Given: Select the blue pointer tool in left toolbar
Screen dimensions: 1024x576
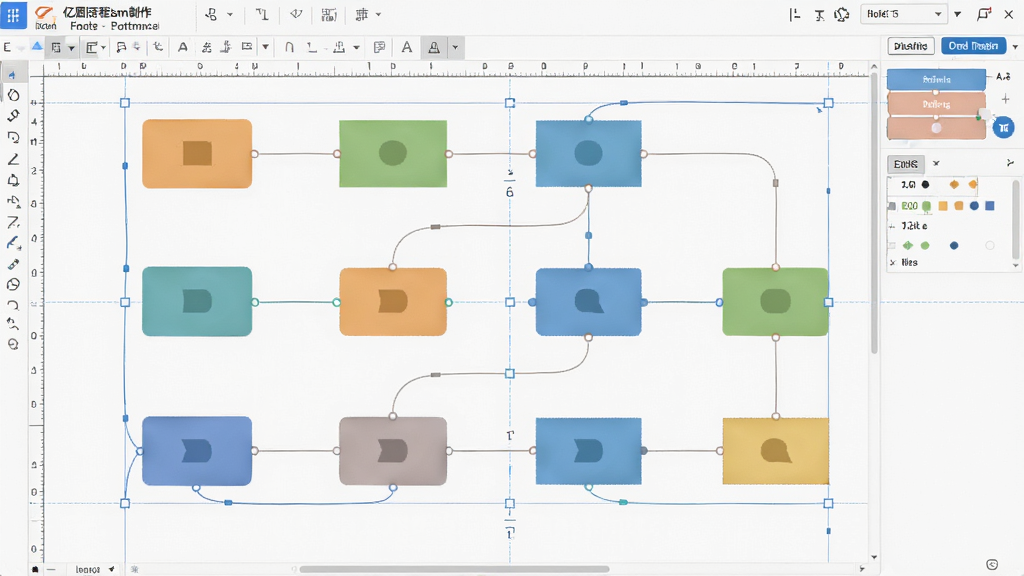Looking at the screenshot, I should pos(12,74).
